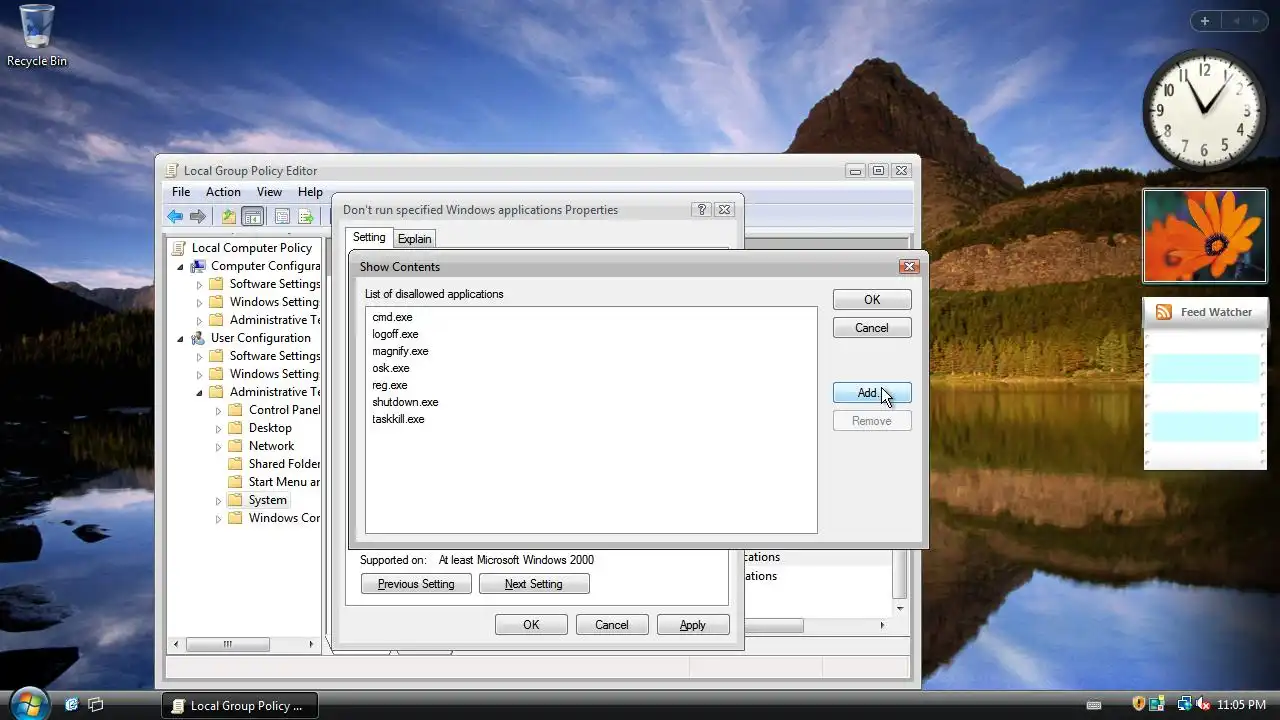Click the console tree horizontal scrollbar thumb
The height and width of the screenshot is (720, 1280).
(228, 644)
